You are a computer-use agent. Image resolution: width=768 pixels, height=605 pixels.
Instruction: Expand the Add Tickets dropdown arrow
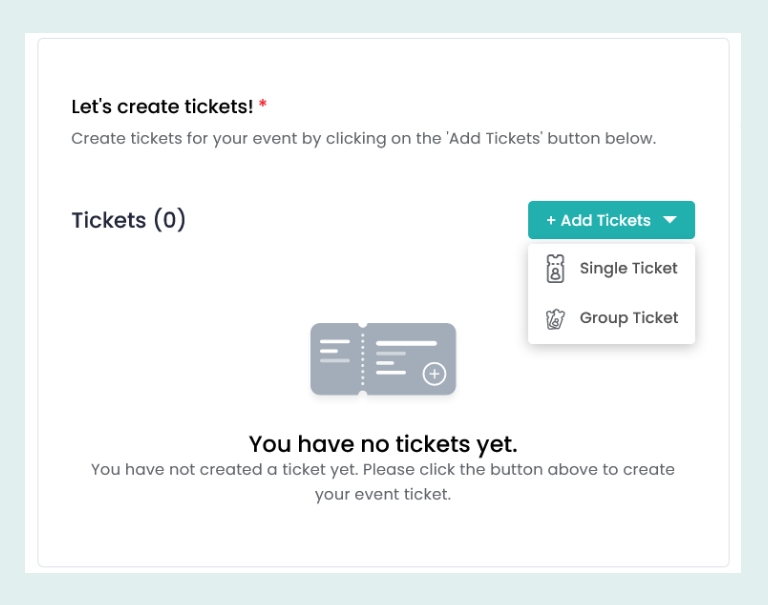click(x=670, y=220)
